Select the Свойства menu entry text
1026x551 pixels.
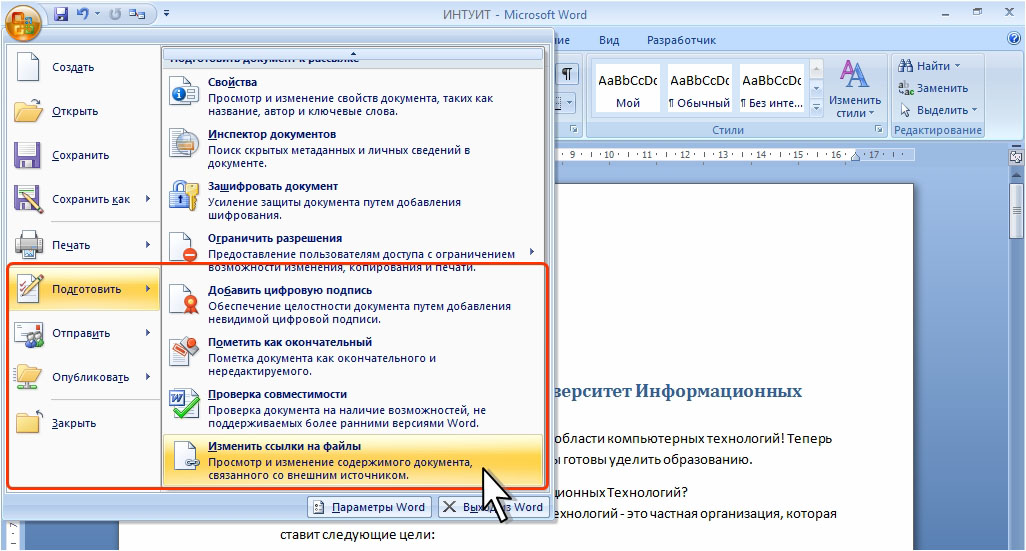point(232,82)
